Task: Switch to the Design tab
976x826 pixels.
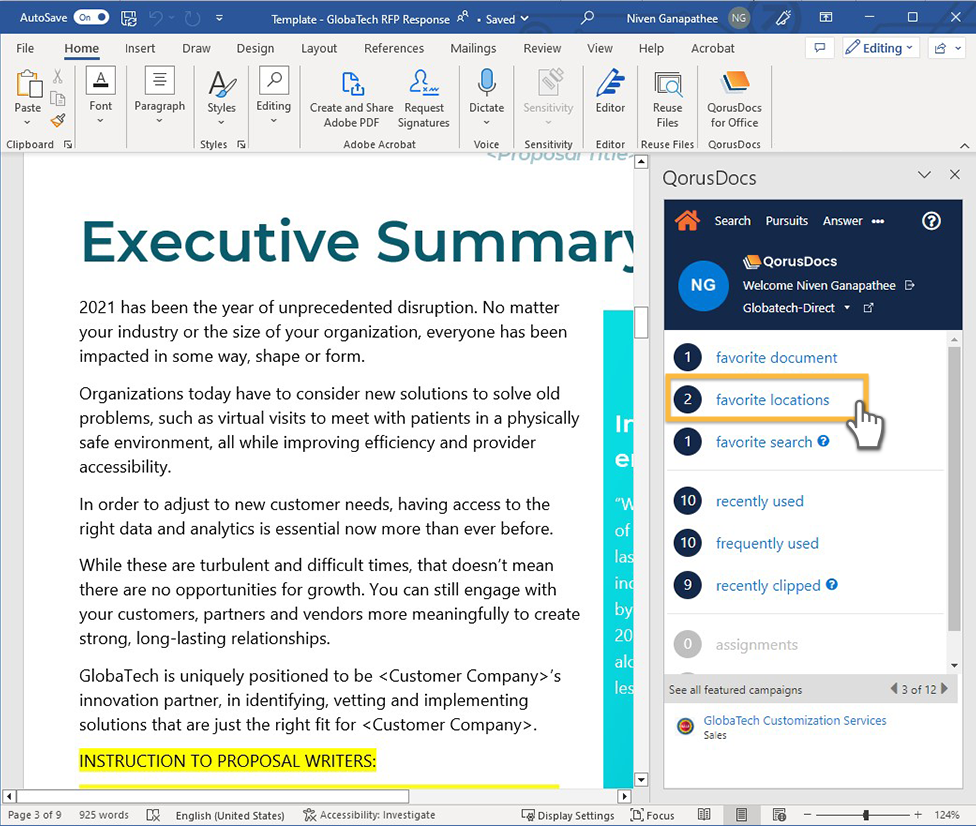Action: click(255, 49)
